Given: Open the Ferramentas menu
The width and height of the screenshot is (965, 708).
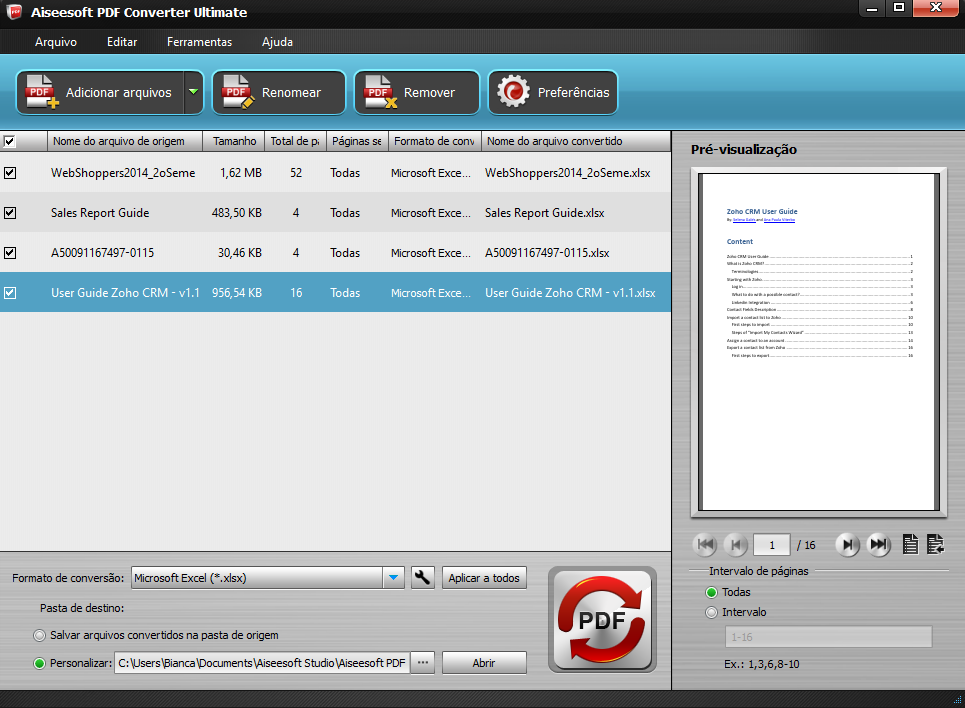Looking at the screenshot, I should point(199,42).
